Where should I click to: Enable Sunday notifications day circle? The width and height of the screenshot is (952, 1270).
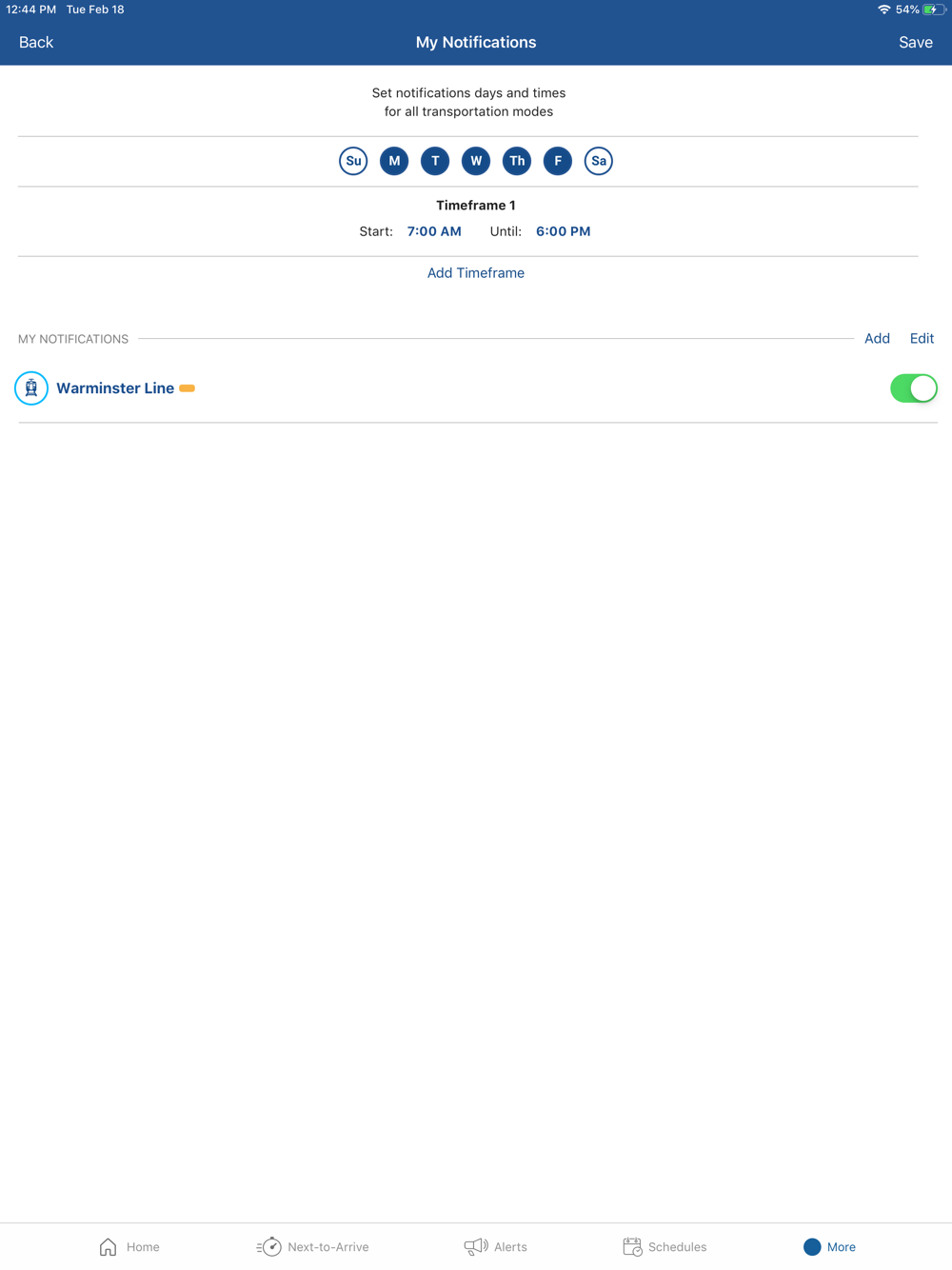point(353,161)
